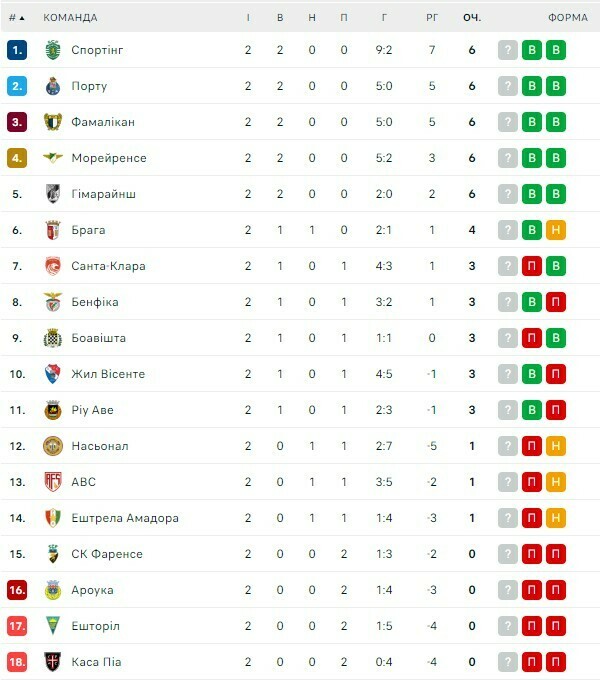Click the КОМАНДА column header
Viewport: 600px width, 680px height.
tap(70, 17)
